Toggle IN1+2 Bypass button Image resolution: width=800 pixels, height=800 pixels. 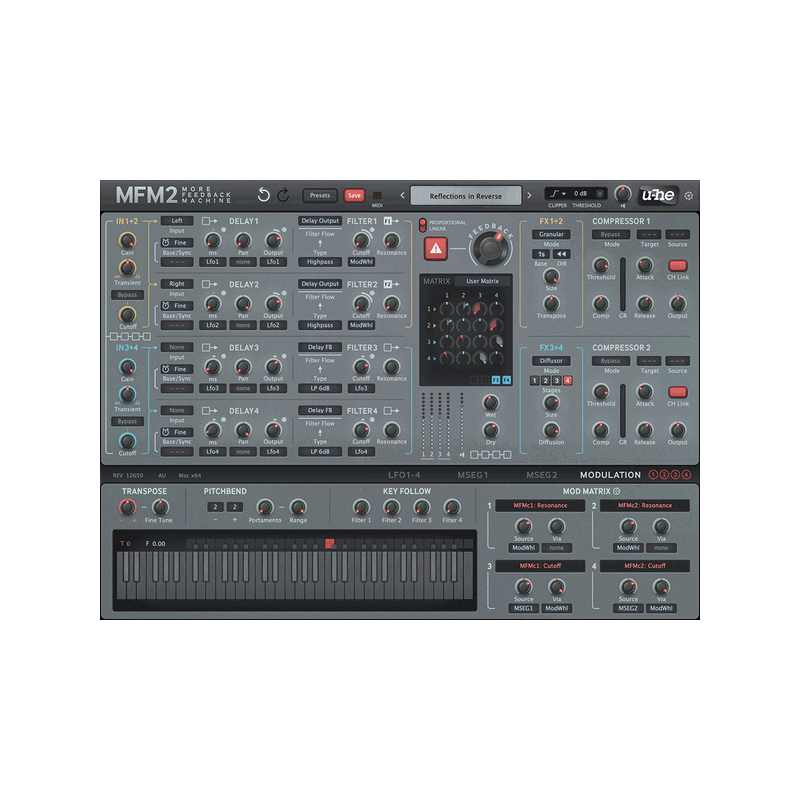point(128,295)
